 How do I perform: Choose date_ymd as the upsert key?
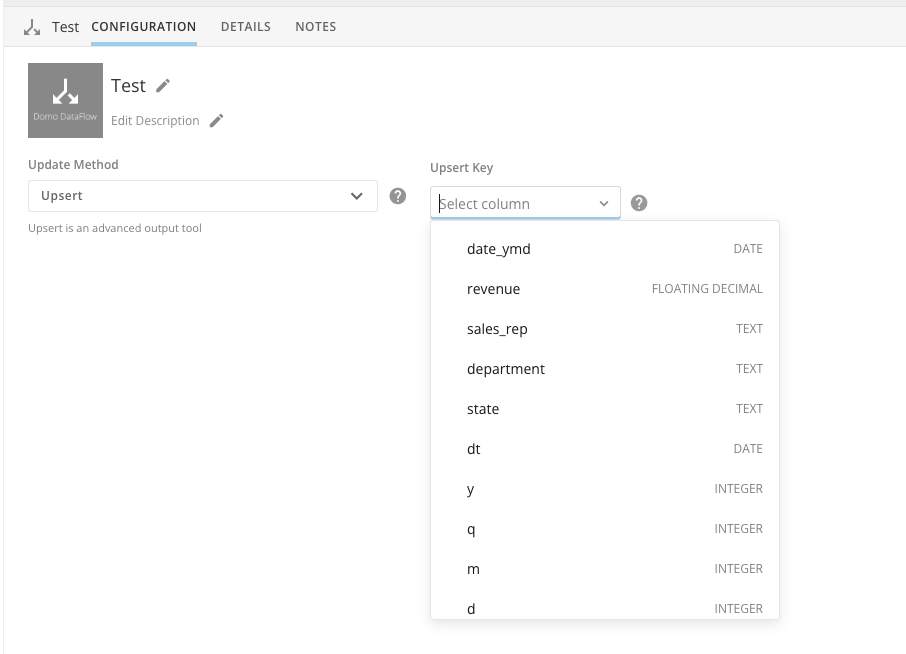(605, 249)
